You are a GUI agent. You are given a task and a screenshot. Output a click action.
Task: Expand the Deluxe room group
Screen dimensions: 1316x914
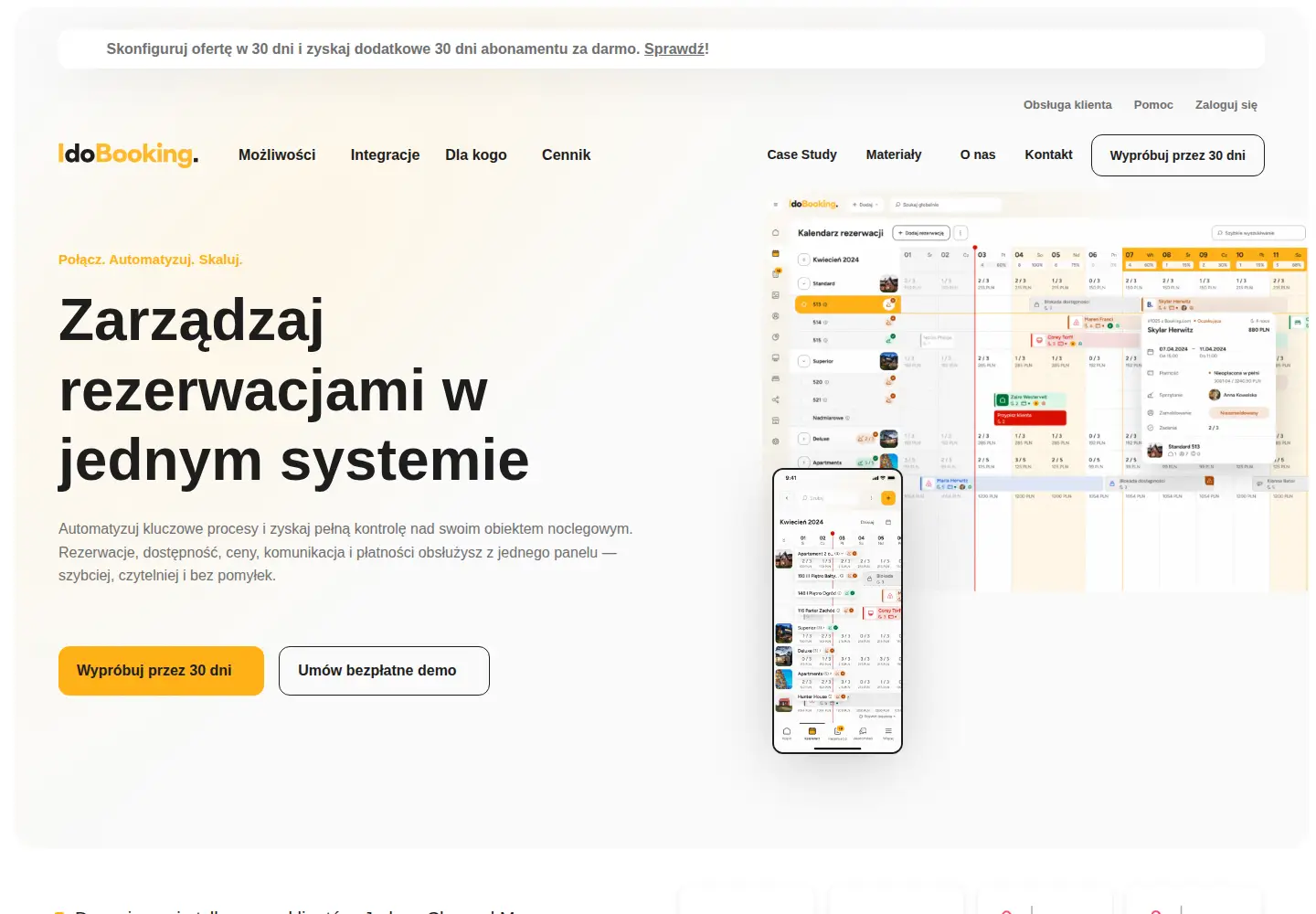click(803, 439)
